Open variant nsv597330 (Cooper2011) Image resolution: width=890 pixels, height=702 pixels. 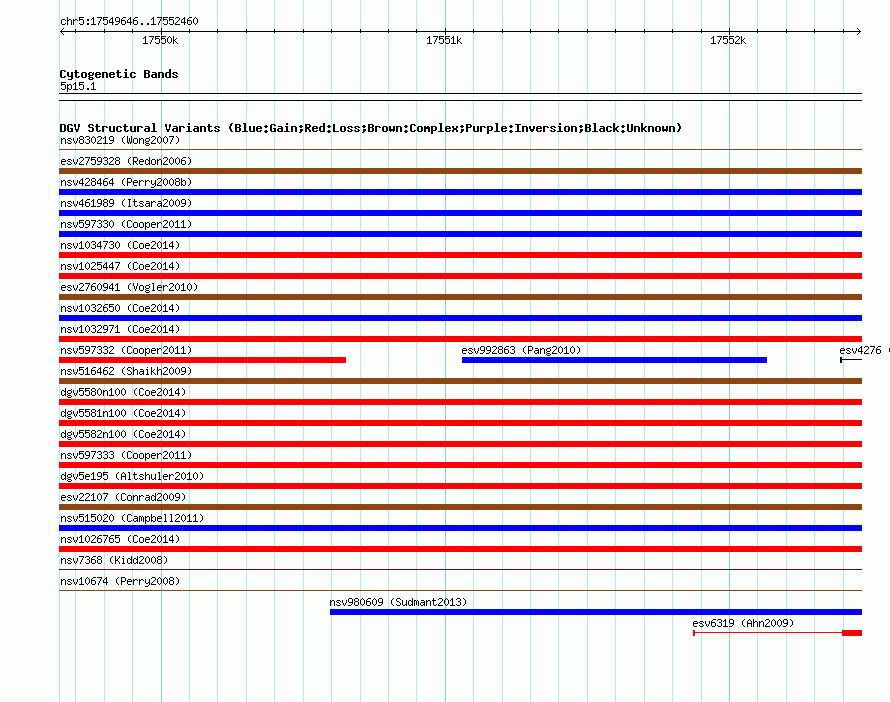126,224
